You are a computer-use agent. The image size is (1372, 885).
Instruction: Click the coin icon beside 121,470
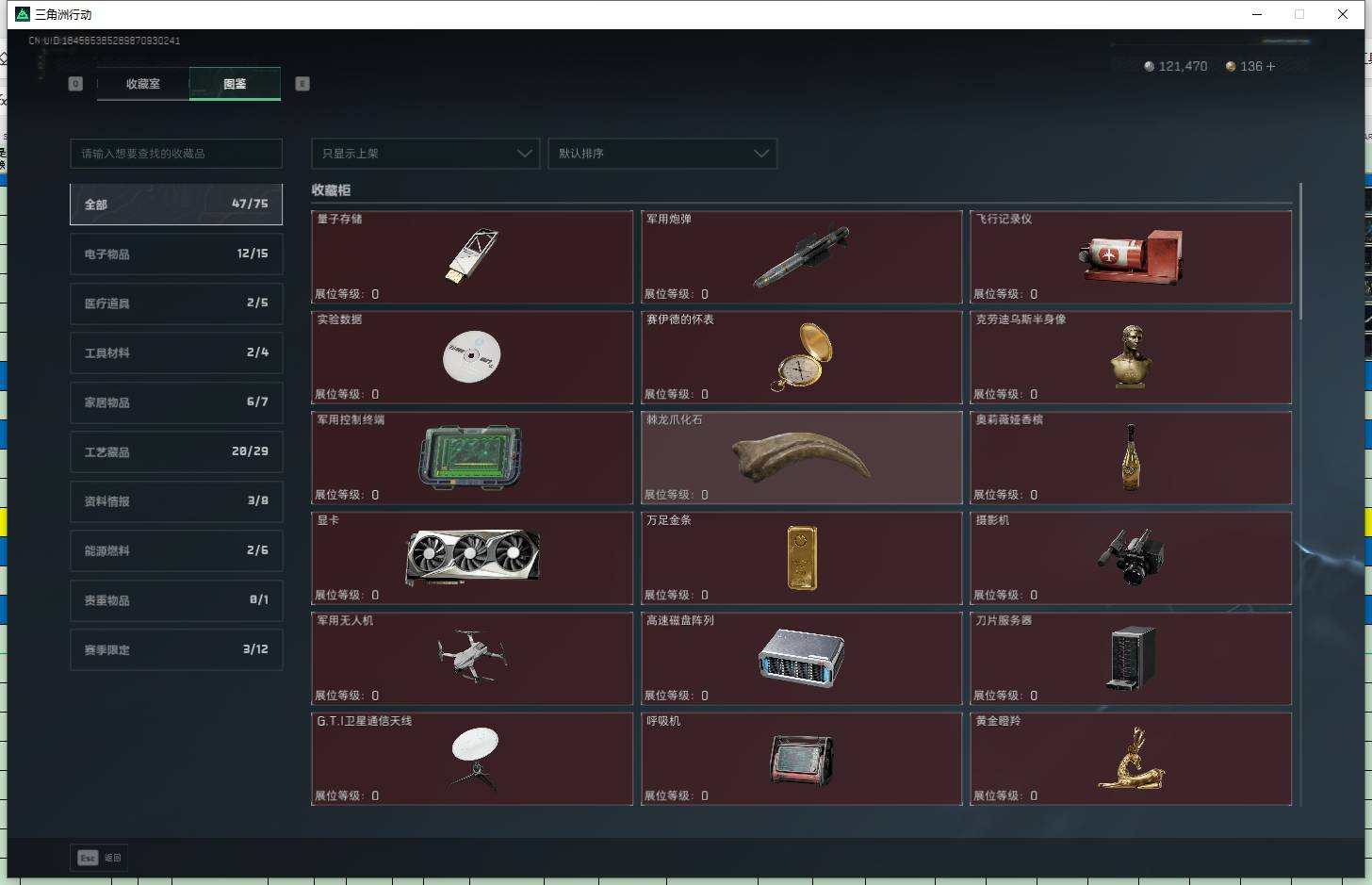(x=1149, y=66)
